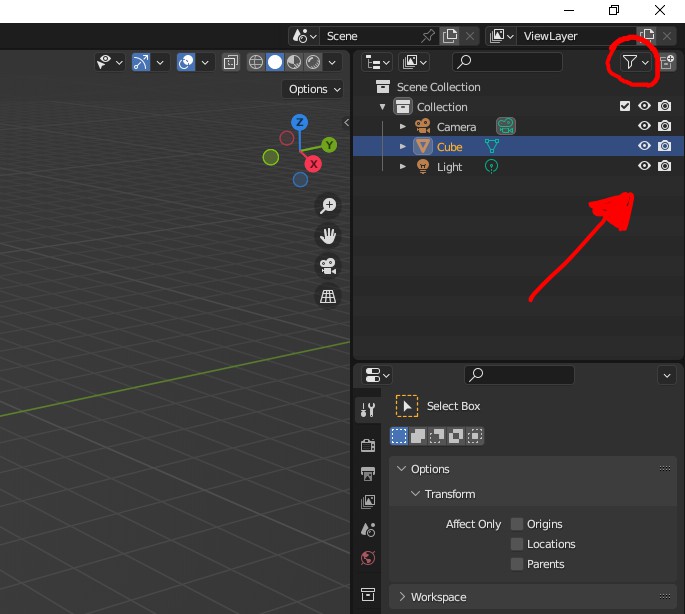The image size is (685, 614).
Task: Pin the scene with pushpin icon
Action: (428, 36)
